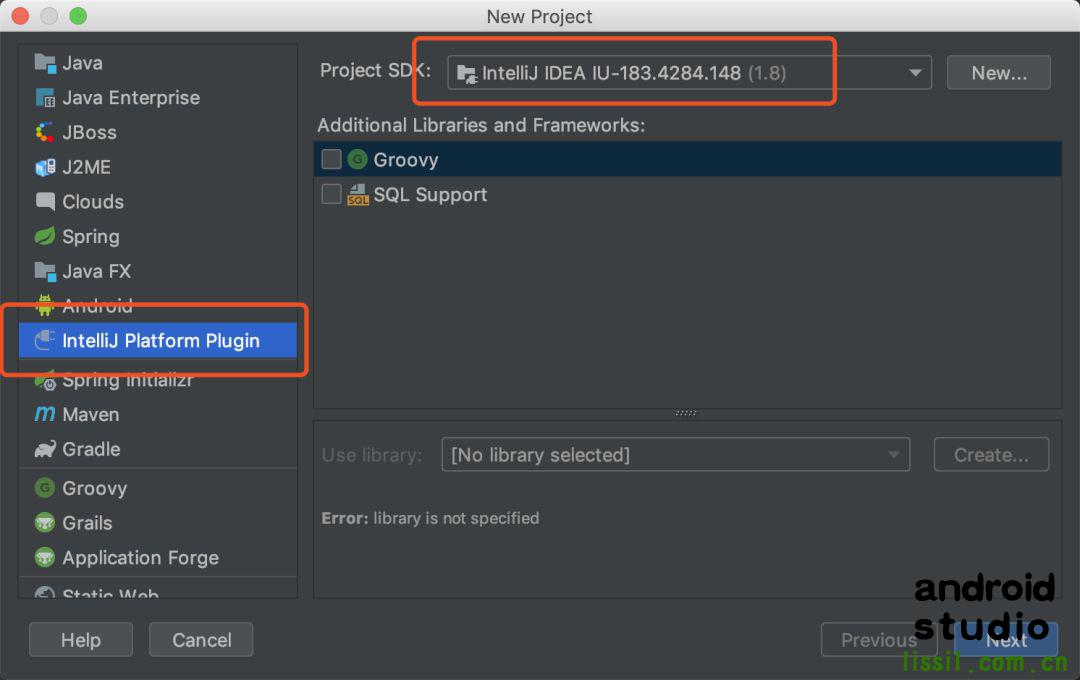
Task: Click the Spring Initializr icon
Action: [x=45, y=380]
